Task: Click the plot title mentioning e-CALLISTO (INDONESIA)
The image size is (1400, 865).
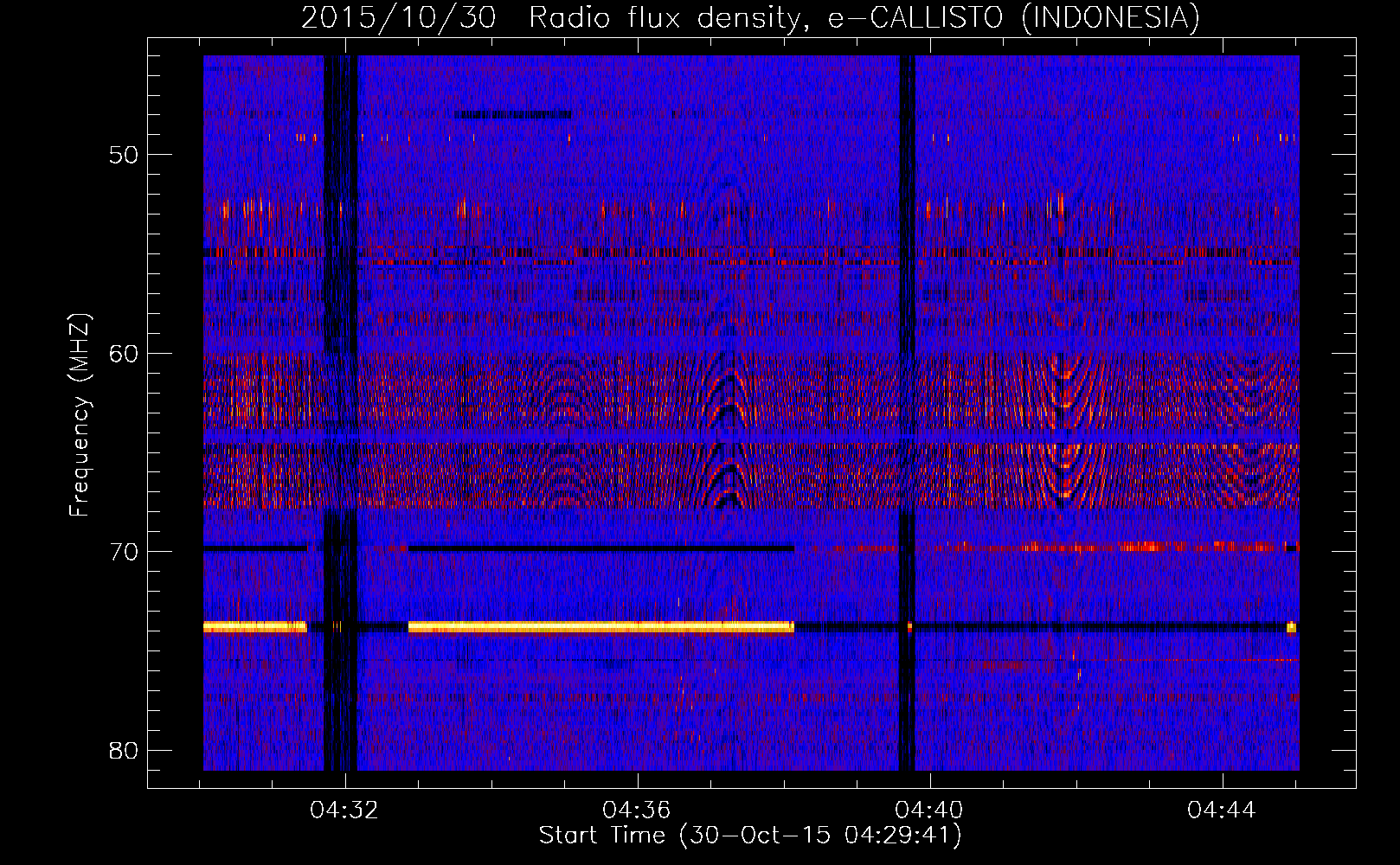Action: coord(750,17)
